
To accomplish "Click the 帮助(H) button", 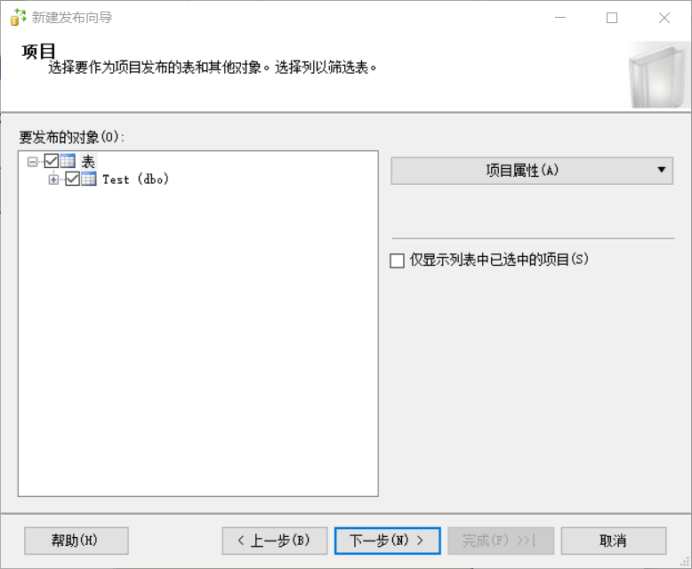I will click(x=76, y=541).
